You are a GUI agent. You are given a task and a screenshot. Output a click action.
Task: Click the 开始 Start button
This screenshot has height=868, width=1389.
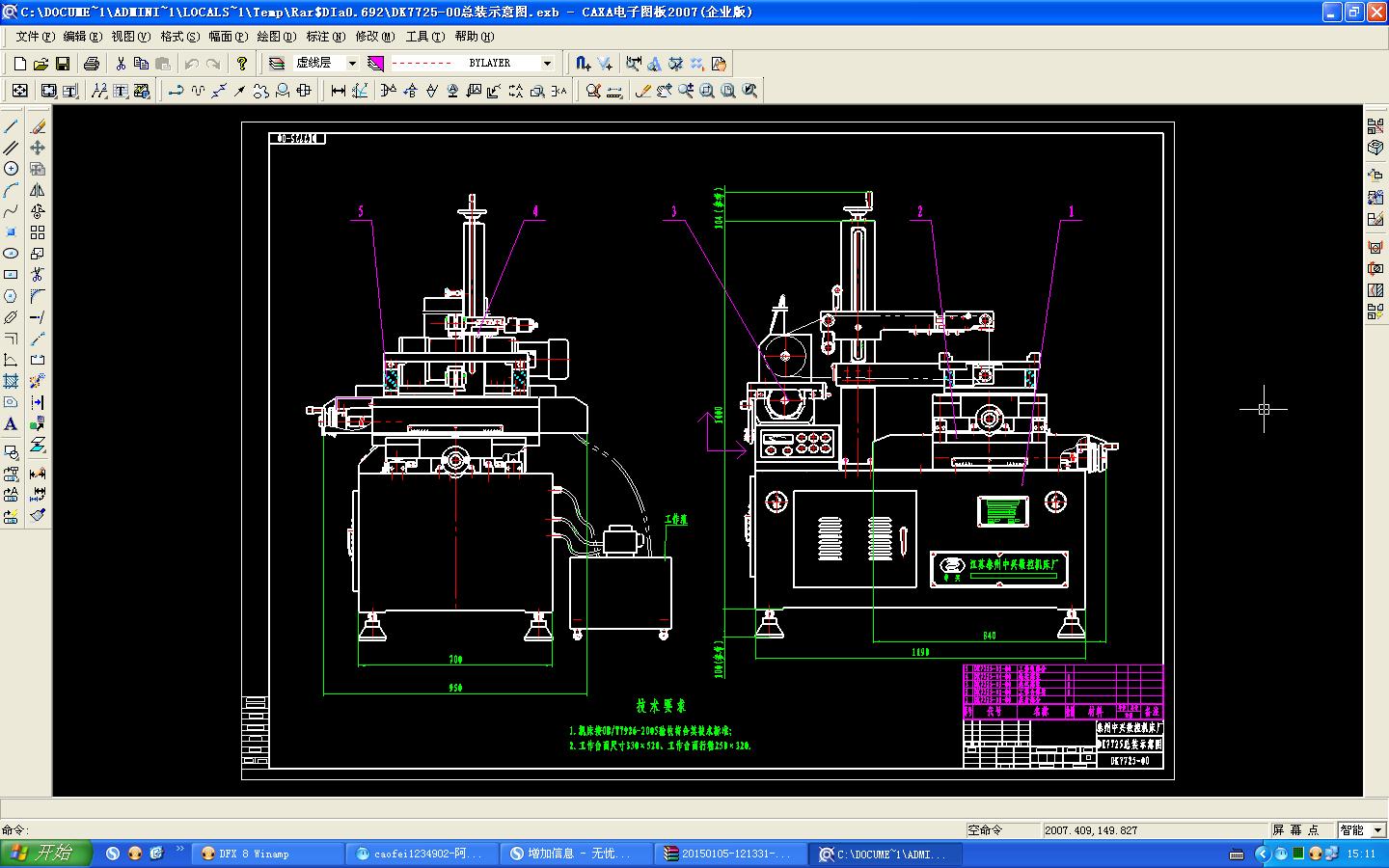(45, 854)
